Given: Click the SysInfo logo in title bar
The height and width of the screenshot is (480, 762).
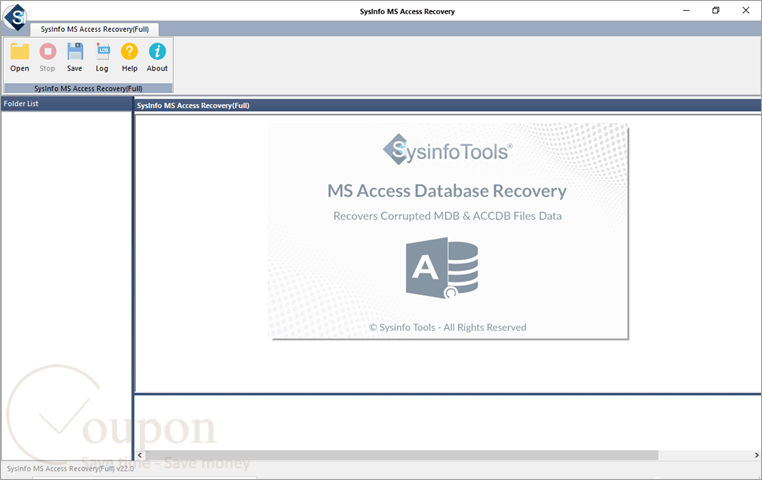Looking at the screenshot, I should (16, 17).
